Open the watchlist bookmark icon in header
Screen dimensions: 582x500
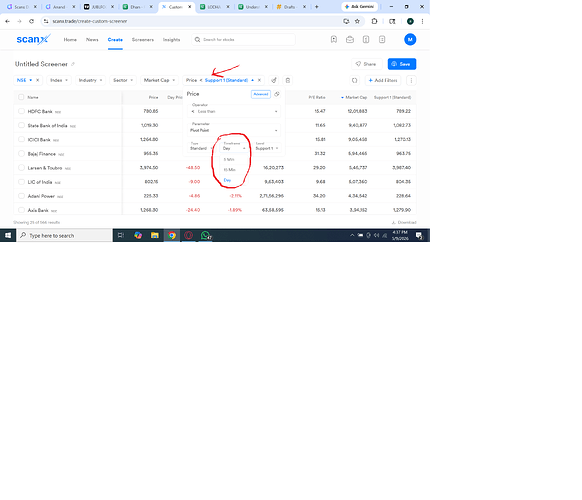point(334,39)
